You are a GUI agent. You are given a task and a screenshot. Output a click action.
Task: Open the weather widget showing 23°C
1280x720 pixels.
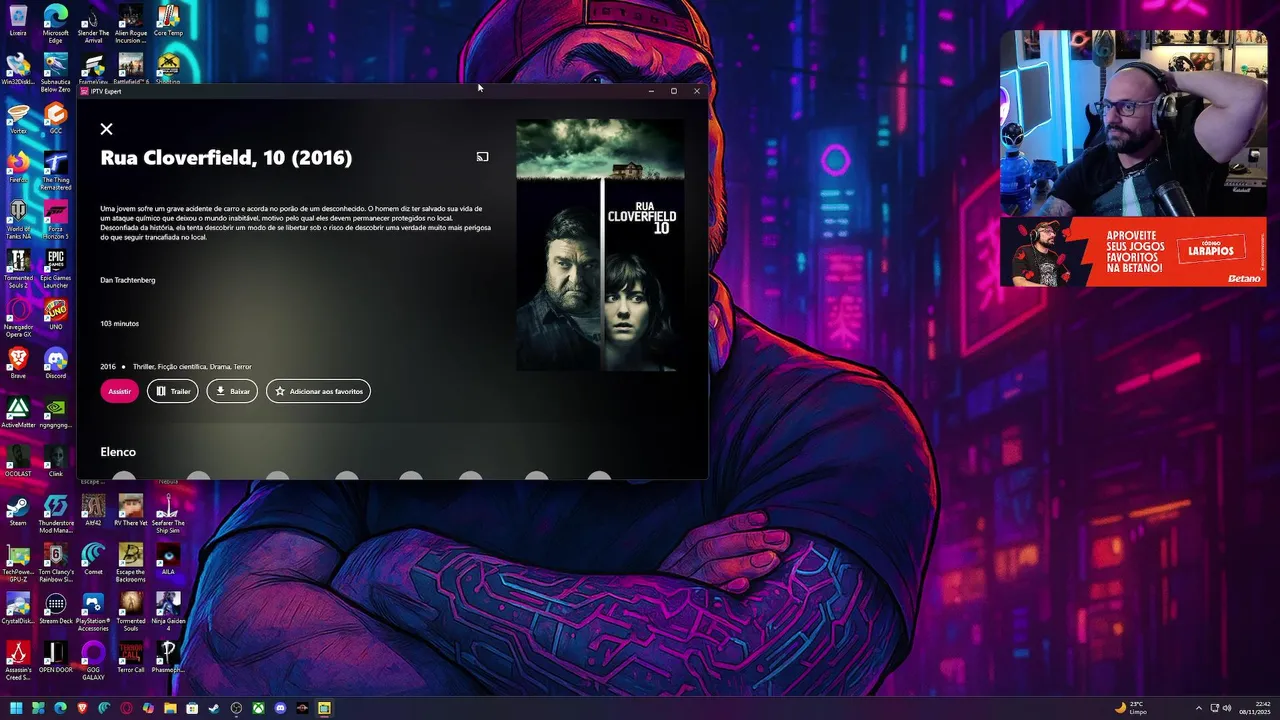coord(1131,708)
